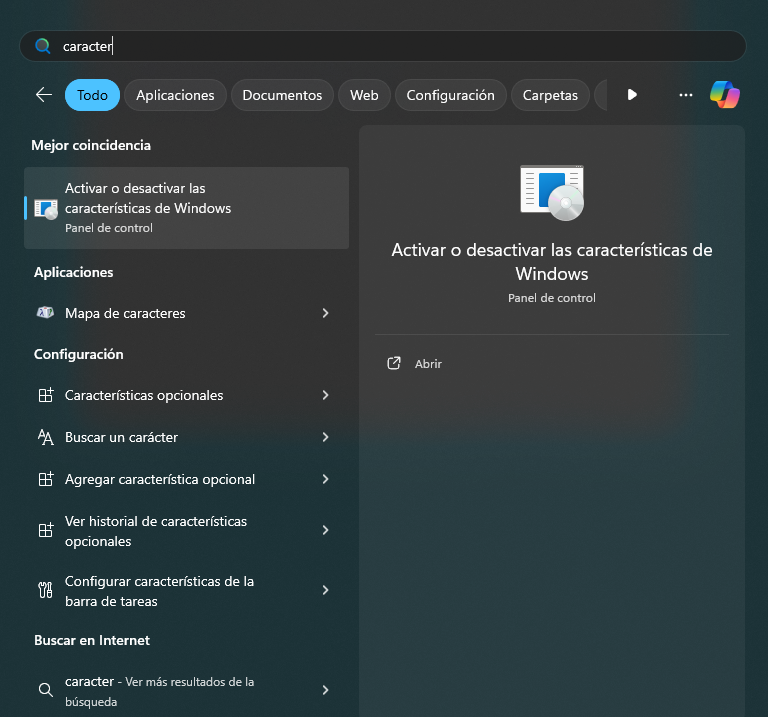The height and width of the screenshot is (717, 768).
Task: Click the Windows features icon in best match
Action: coord(46,209)
